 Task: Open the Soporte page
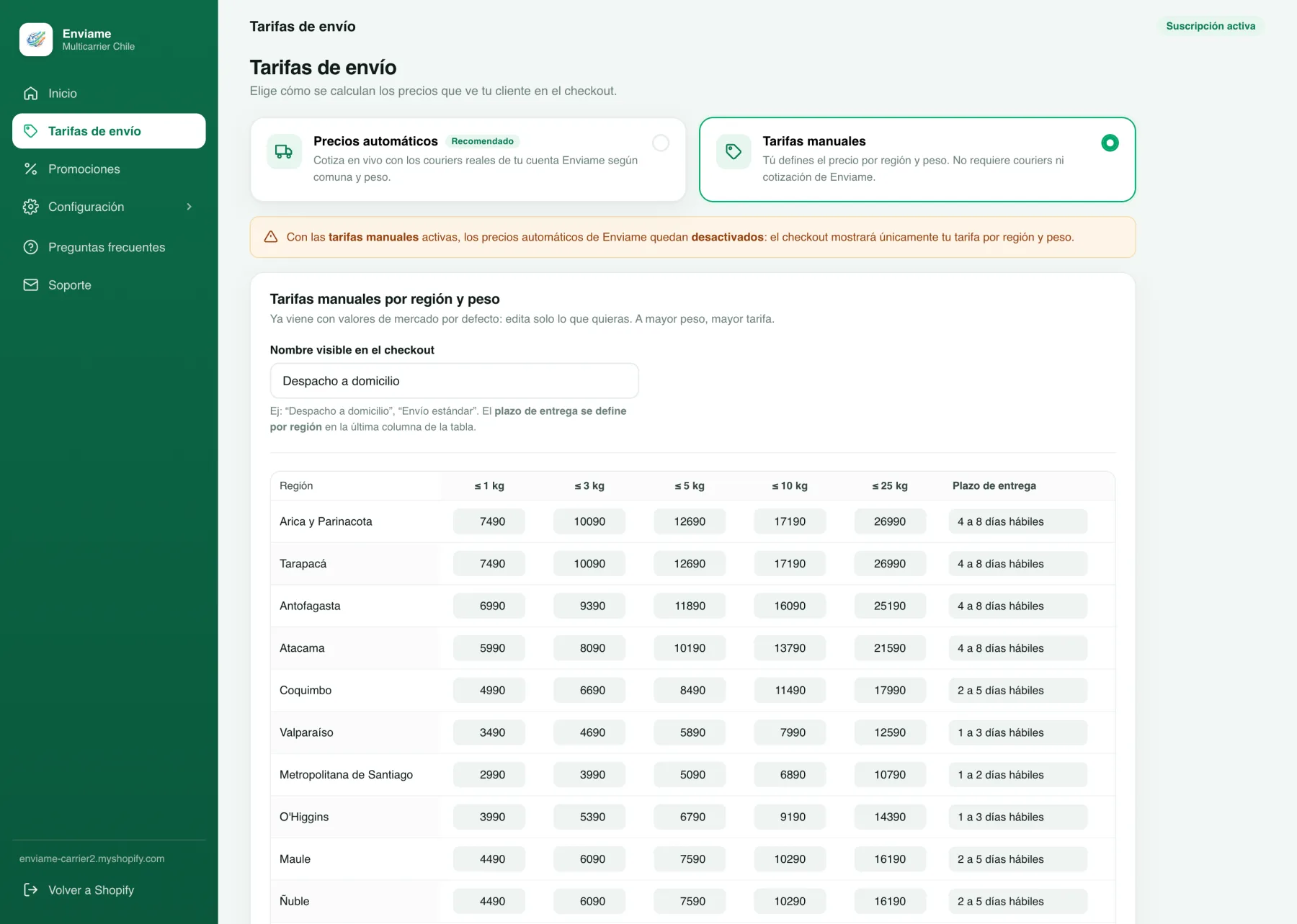coord(109,284)
